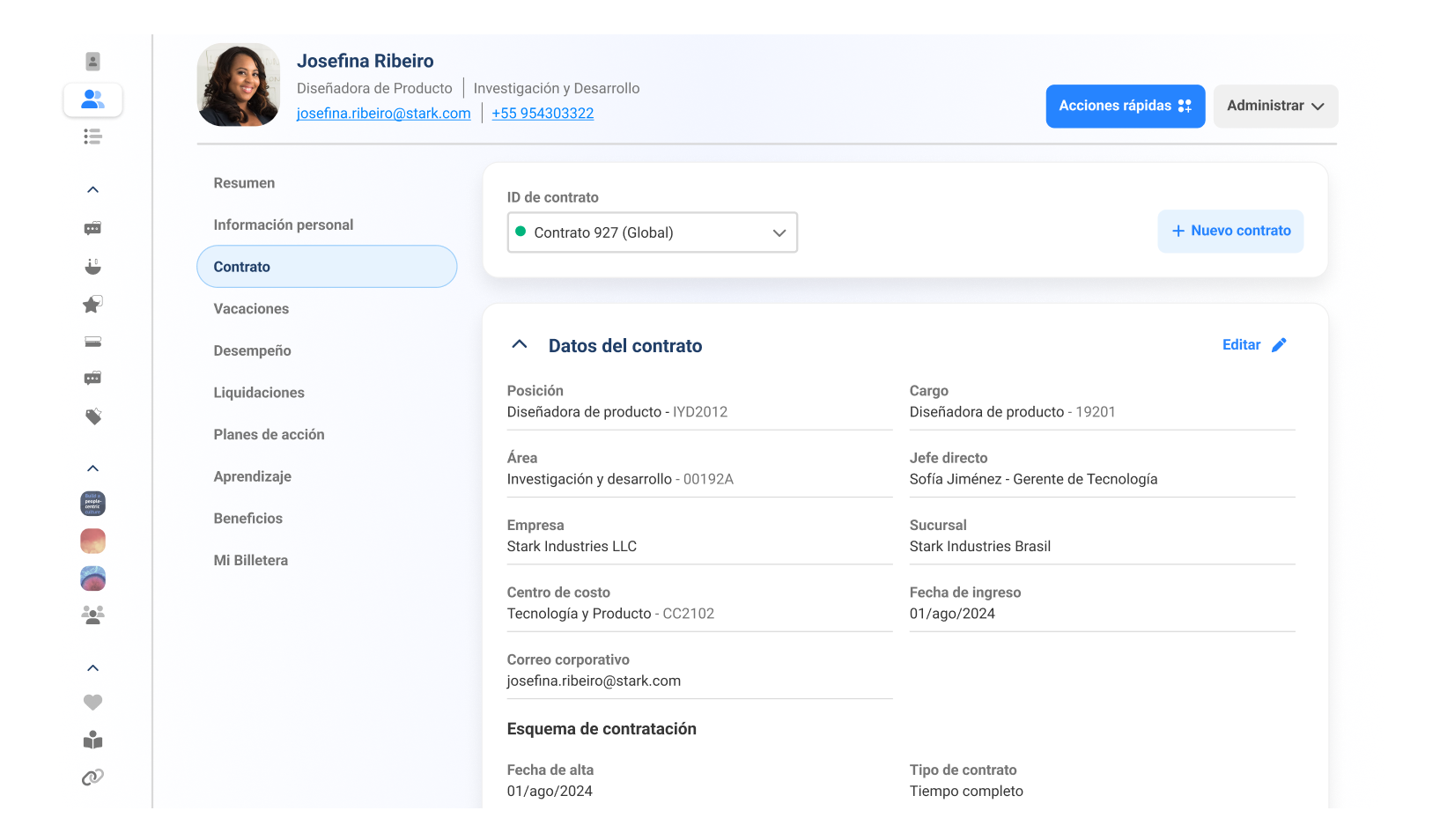This screenshot has width=1440, height=840.
Task: Select the Vacaciones menu item
Action: click(251, 309)
